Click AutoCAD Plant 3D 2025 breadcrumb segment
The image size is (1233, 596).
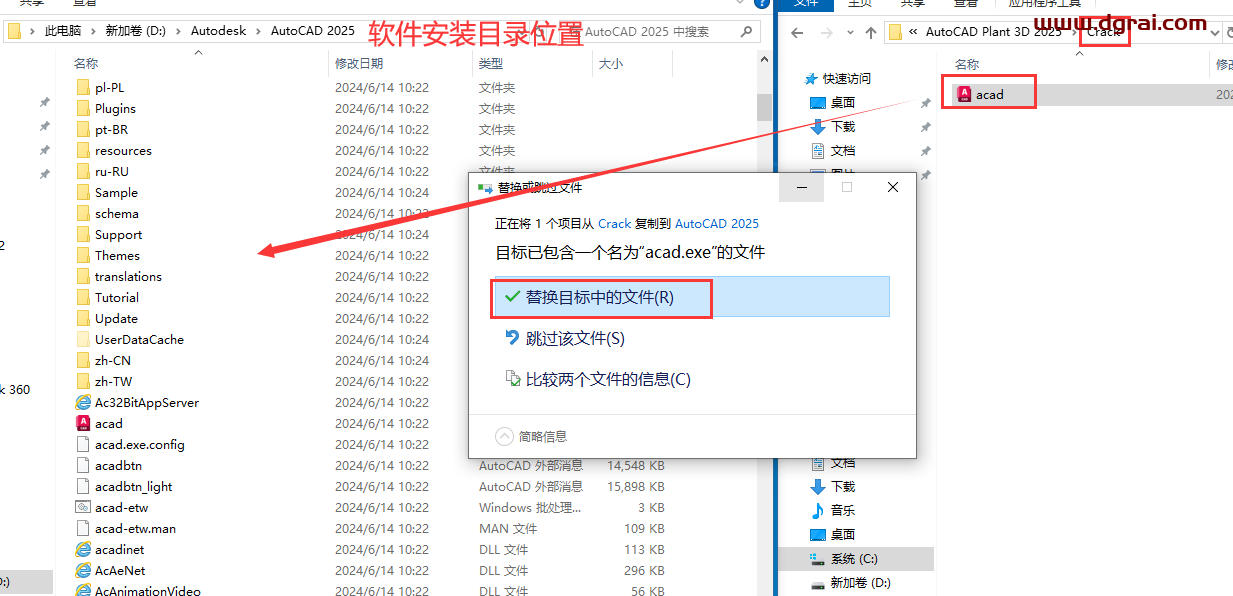[993, 32]
